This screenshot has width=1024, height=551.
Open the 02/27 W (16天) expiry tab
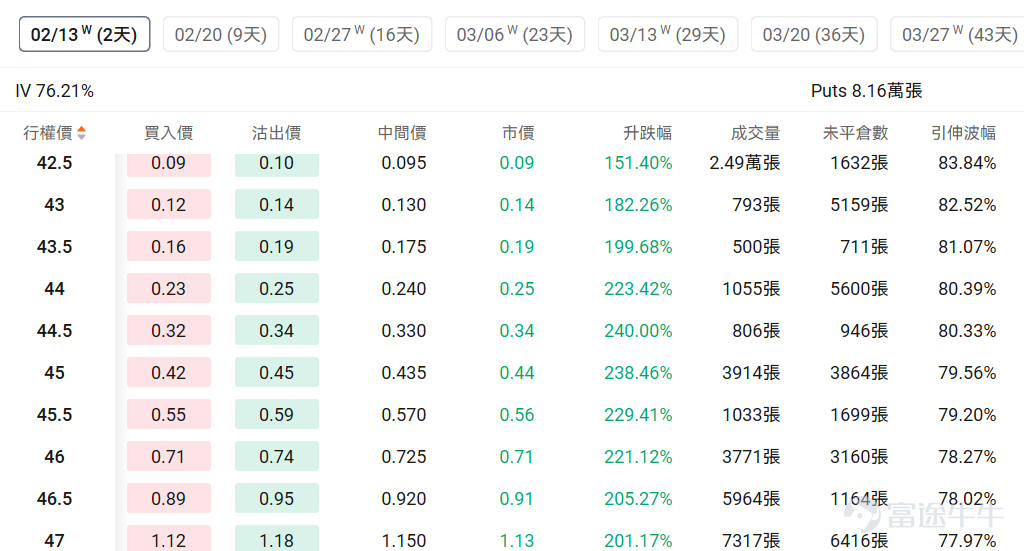[x=362, y=35]
